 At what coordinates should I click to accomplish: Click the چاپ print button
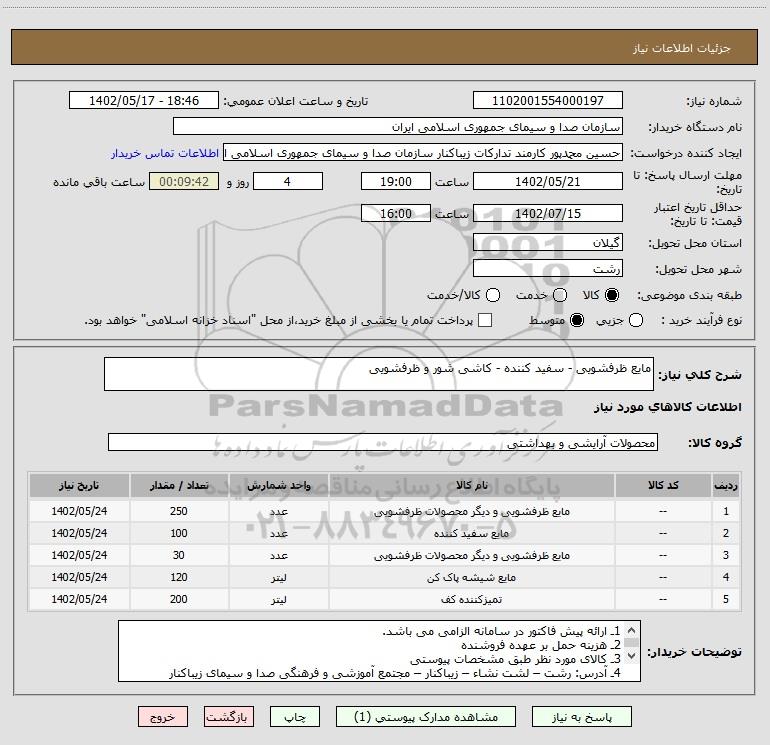[x=295, y=717]
